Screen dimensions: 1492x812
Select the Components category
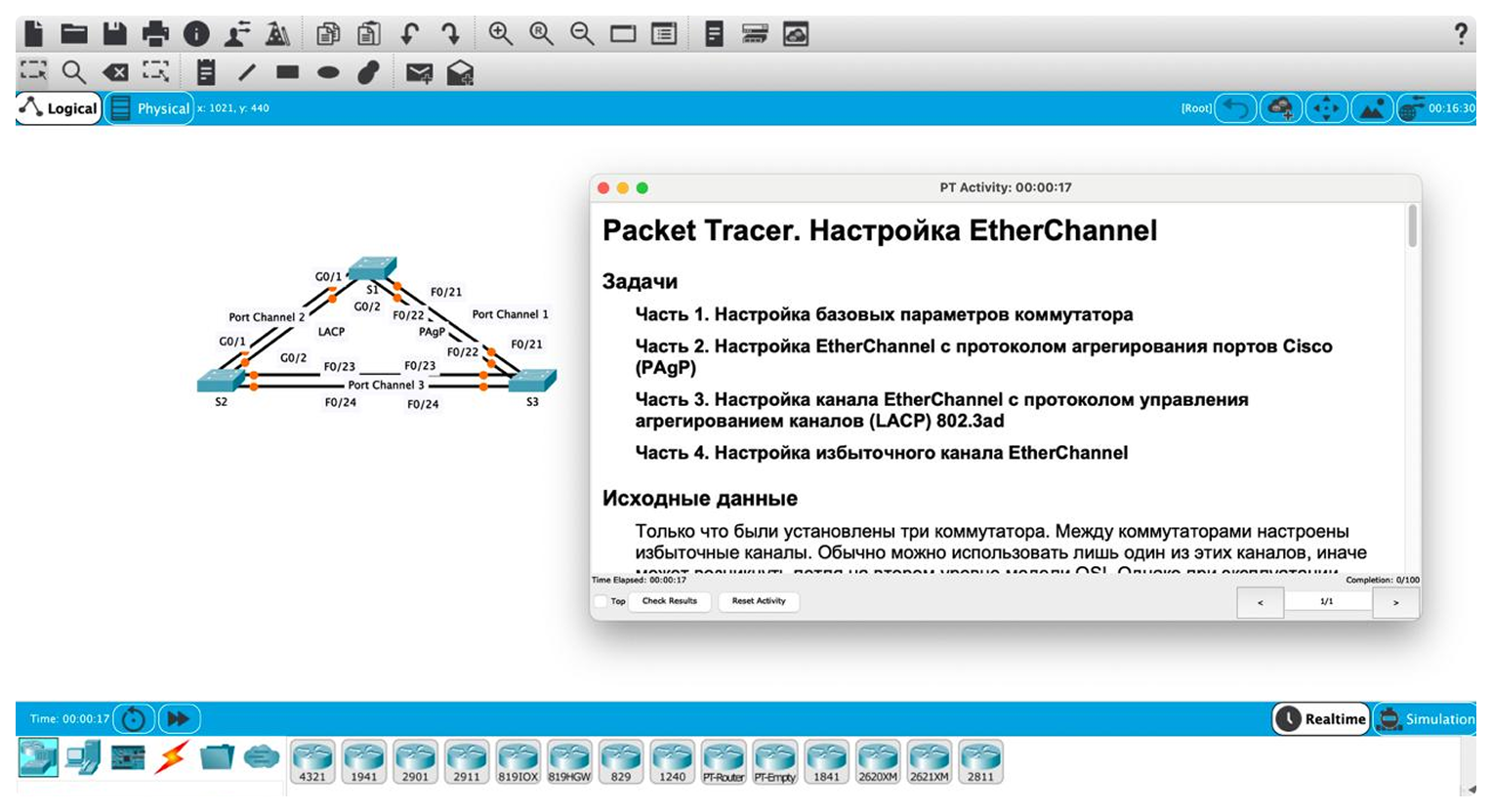pyautogui.click(x=128, y=757)
